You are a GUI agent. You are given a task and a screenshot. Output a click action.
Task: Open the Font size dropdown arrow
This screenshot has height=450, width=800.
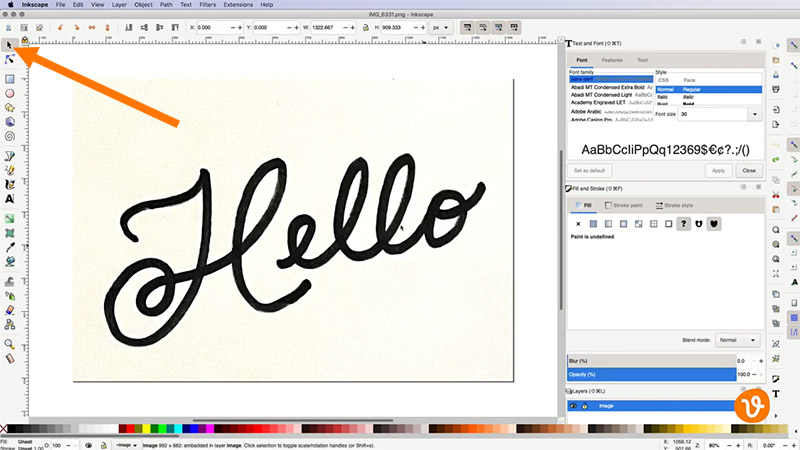(x=755, y=114)
